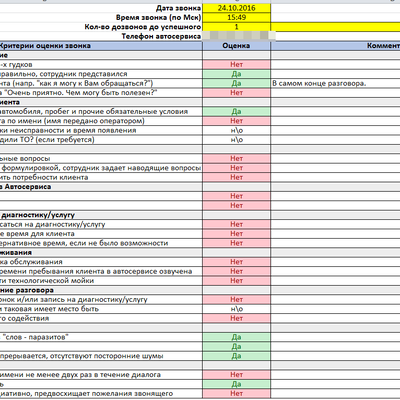
Task: Select the 'как я могу к Вам обращаться?' criterion
Action: coord(101,83)
